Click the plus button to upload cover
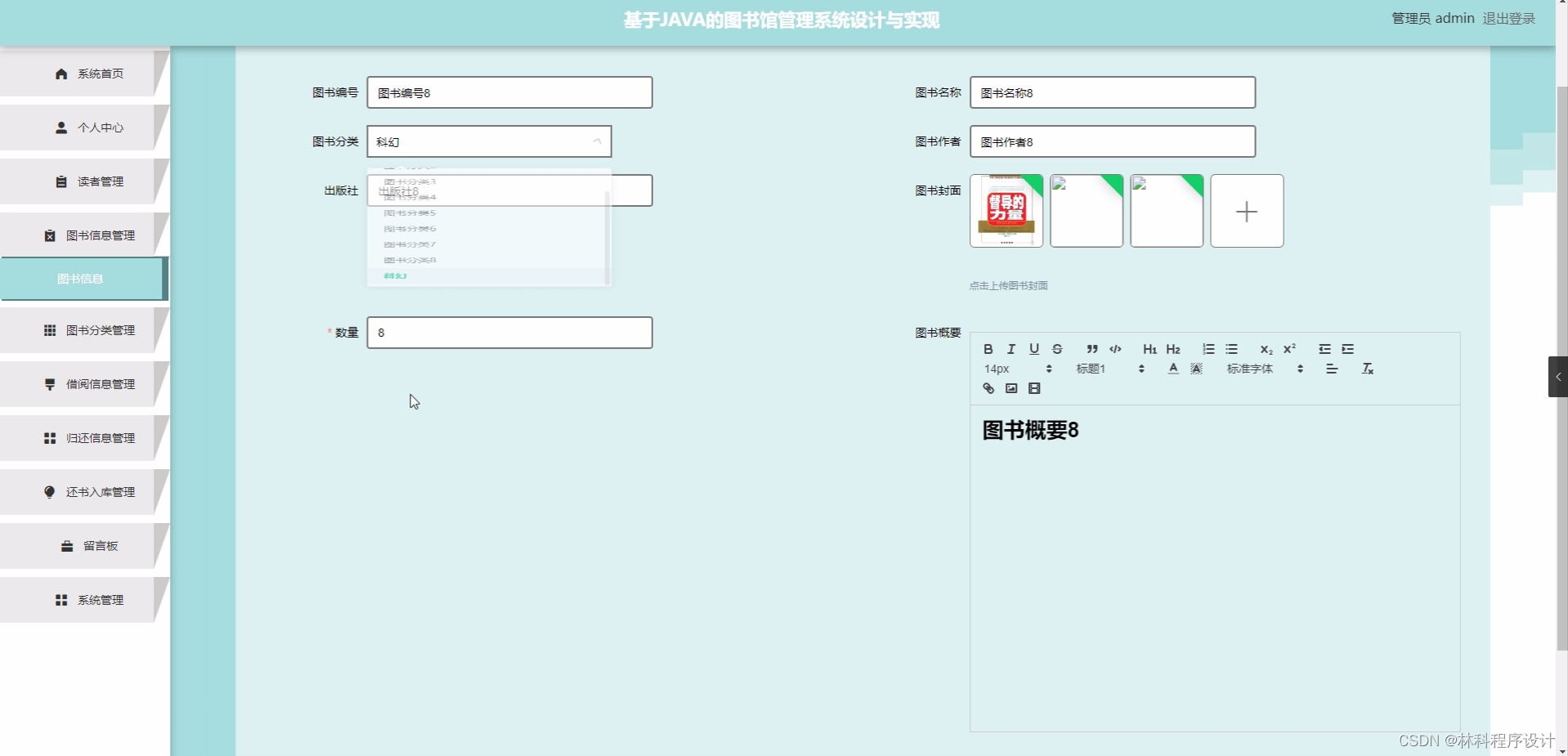This screenshot has width=1568, height=756. tap(1247, 211)
